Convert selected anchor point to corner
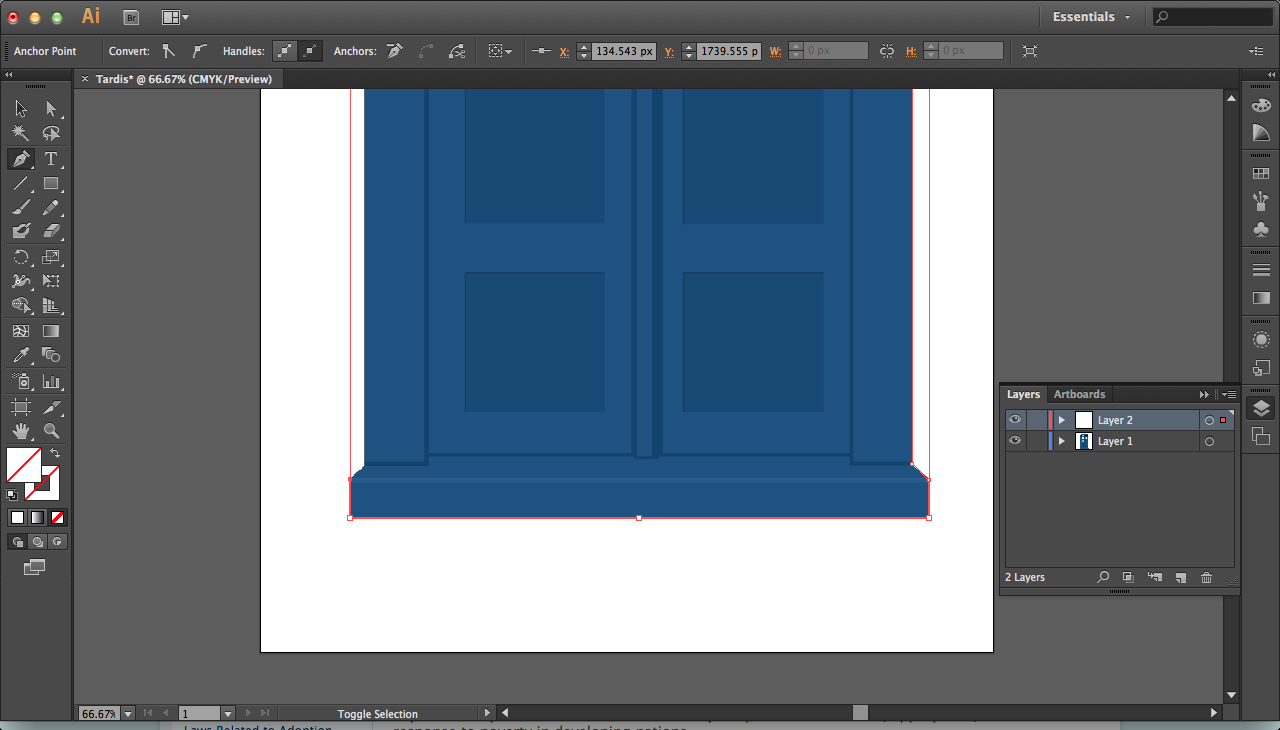Screen dimensions: 1280x730 click(x=168, y=51)
